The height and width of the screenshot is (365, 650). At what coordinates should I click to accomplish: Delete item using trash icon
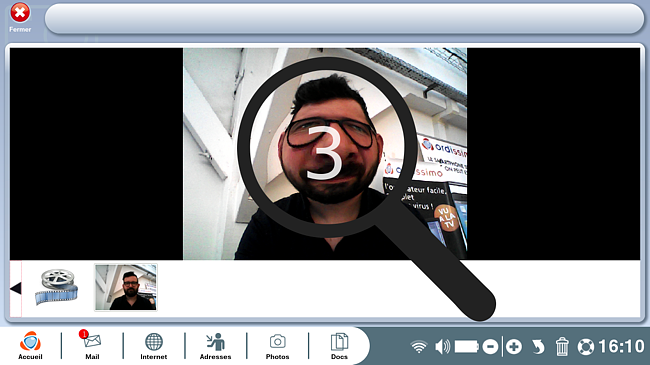[x=562, y=347]
